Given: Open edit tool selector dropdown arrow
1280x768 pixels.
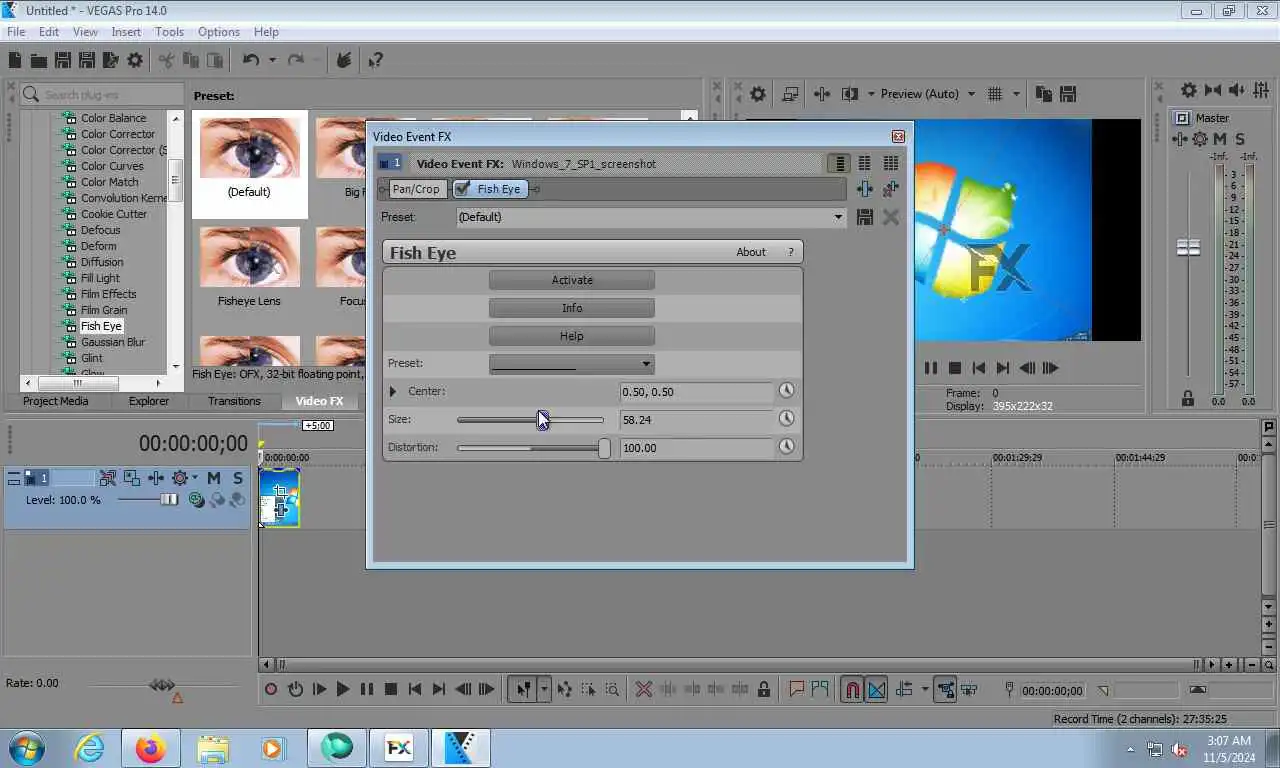Looking at the screenshot, I should (544, 689).
